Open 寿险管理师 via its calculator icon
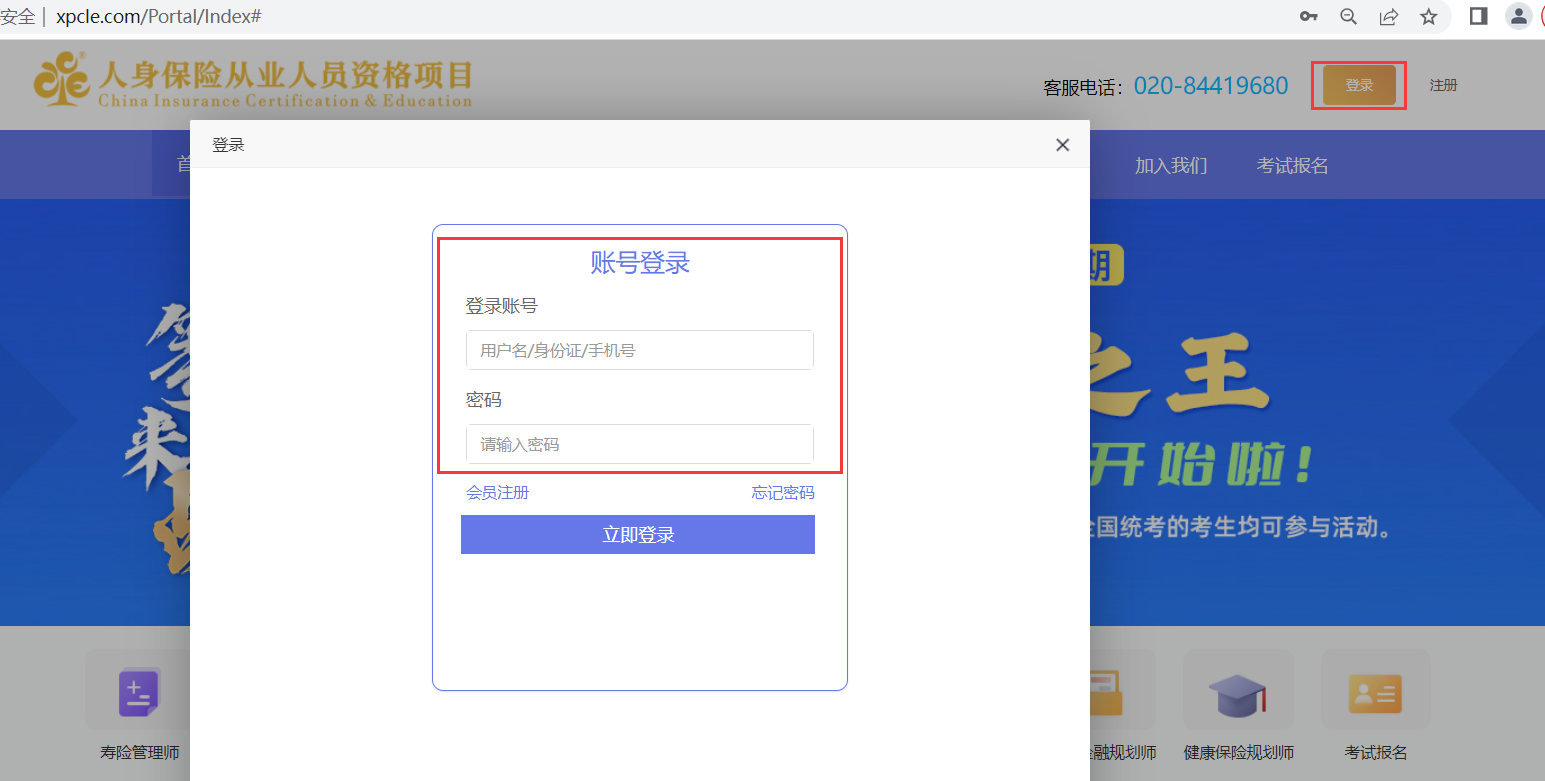The height and width of the screenshot is (781, 1545). 138,690
